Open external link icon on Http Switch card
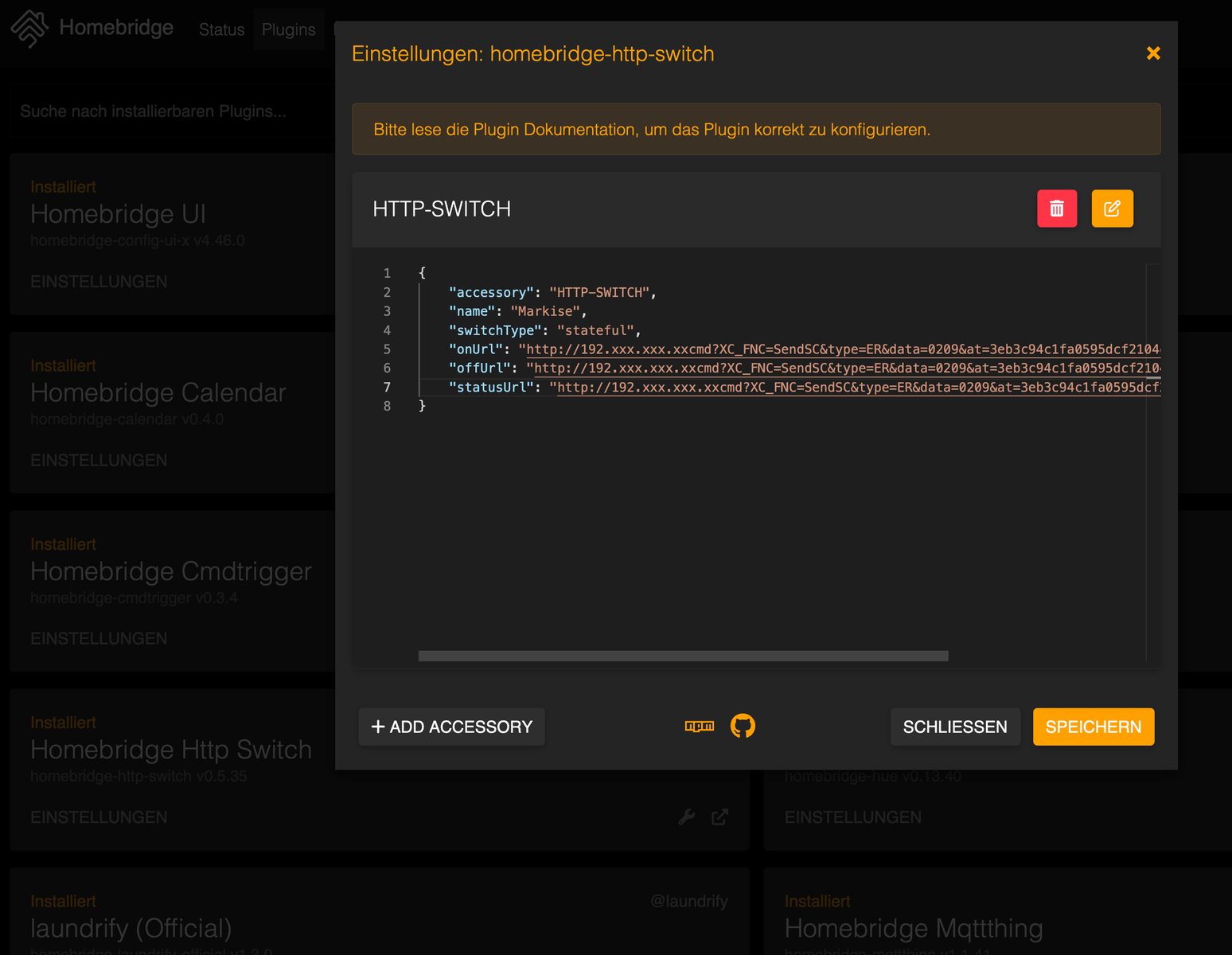This screenshot has width=1232, height=955. (719, 817)
